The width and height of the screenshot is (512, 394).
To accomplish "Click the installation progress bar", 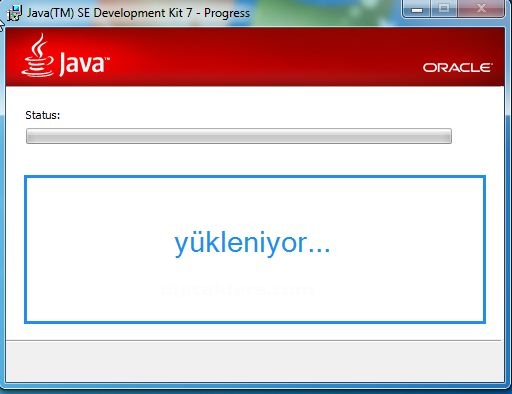I will (239, 136).
